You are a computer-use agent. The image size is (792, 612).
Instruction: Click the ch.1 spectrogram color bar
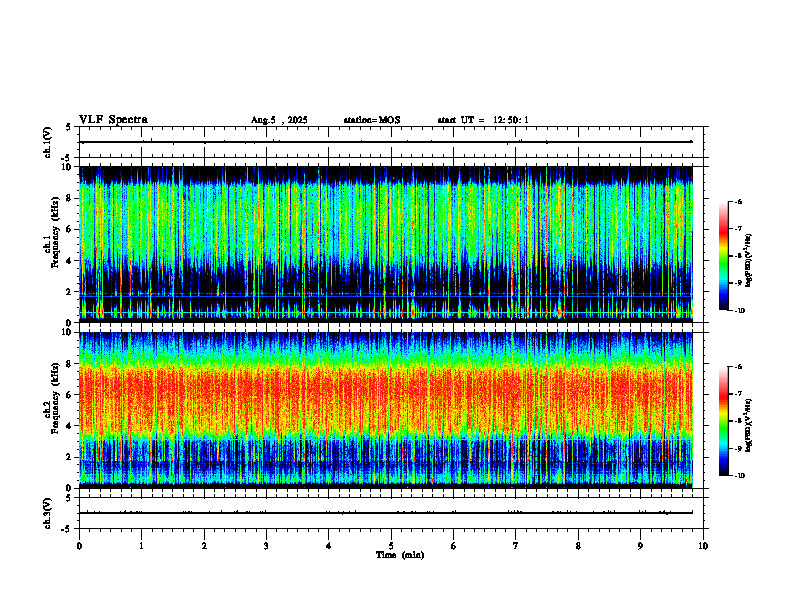pyautogui.click(x=723, y=256)
